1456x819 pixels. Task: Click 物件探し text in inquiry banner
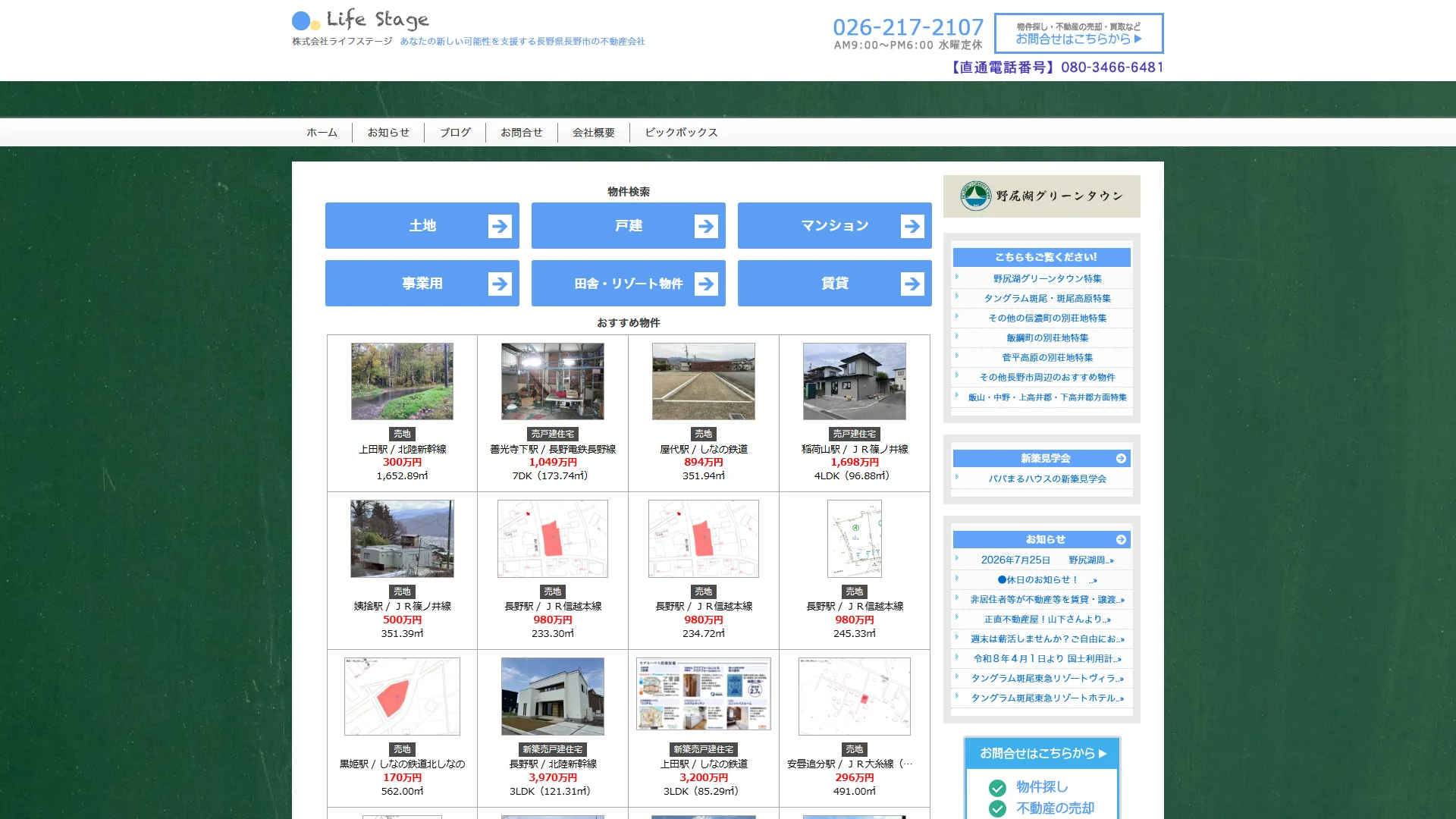pos(1042,787)
